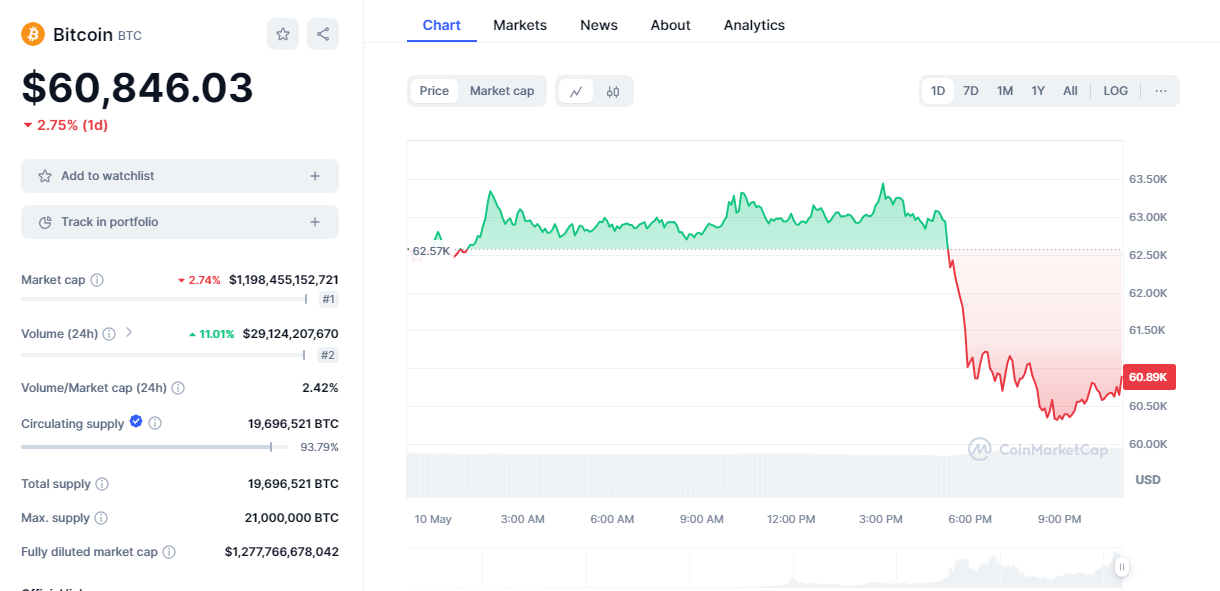The width and height of the screenshot is (1220, 591).
Task: Click the 10 May date axis label
Action: pos(434,519)
